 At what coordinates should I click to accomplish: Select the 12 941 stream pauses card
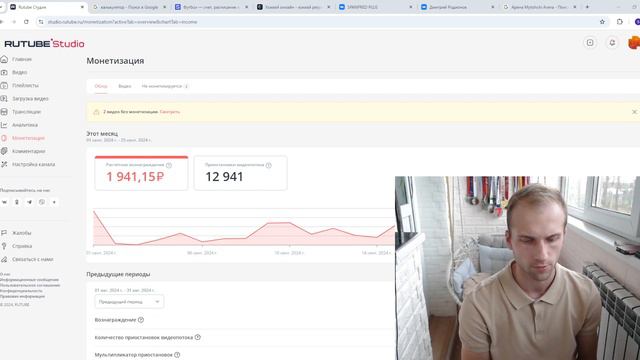(x=240, y=173)
